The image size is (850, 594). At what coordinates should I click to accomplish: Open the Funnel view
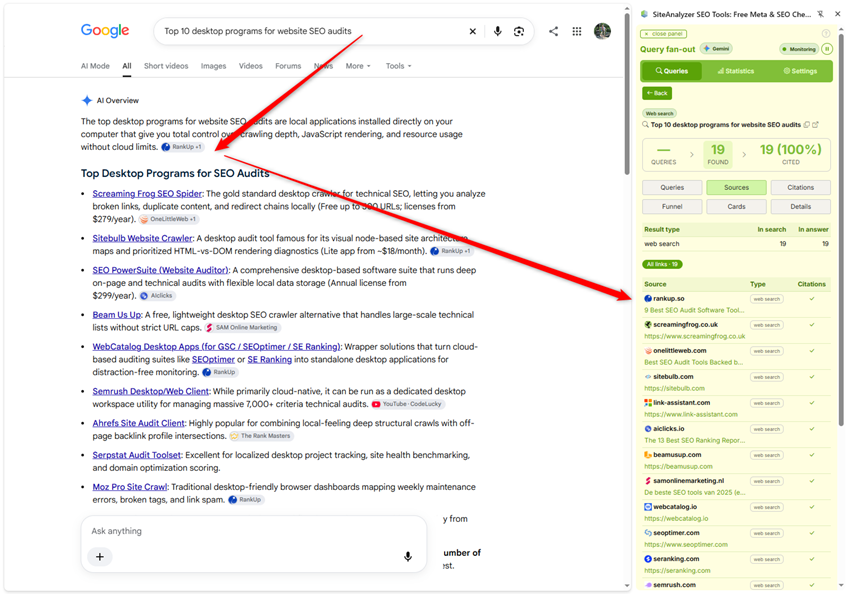coord(672,206)
